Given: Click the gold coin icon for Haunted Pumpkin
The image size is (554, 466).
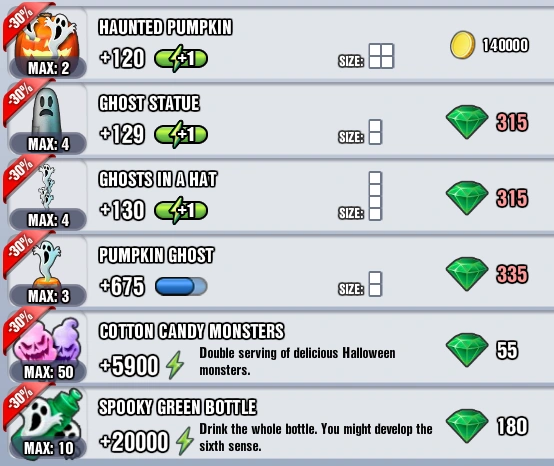Looking at the screenshot, I should tap(462, 45).
